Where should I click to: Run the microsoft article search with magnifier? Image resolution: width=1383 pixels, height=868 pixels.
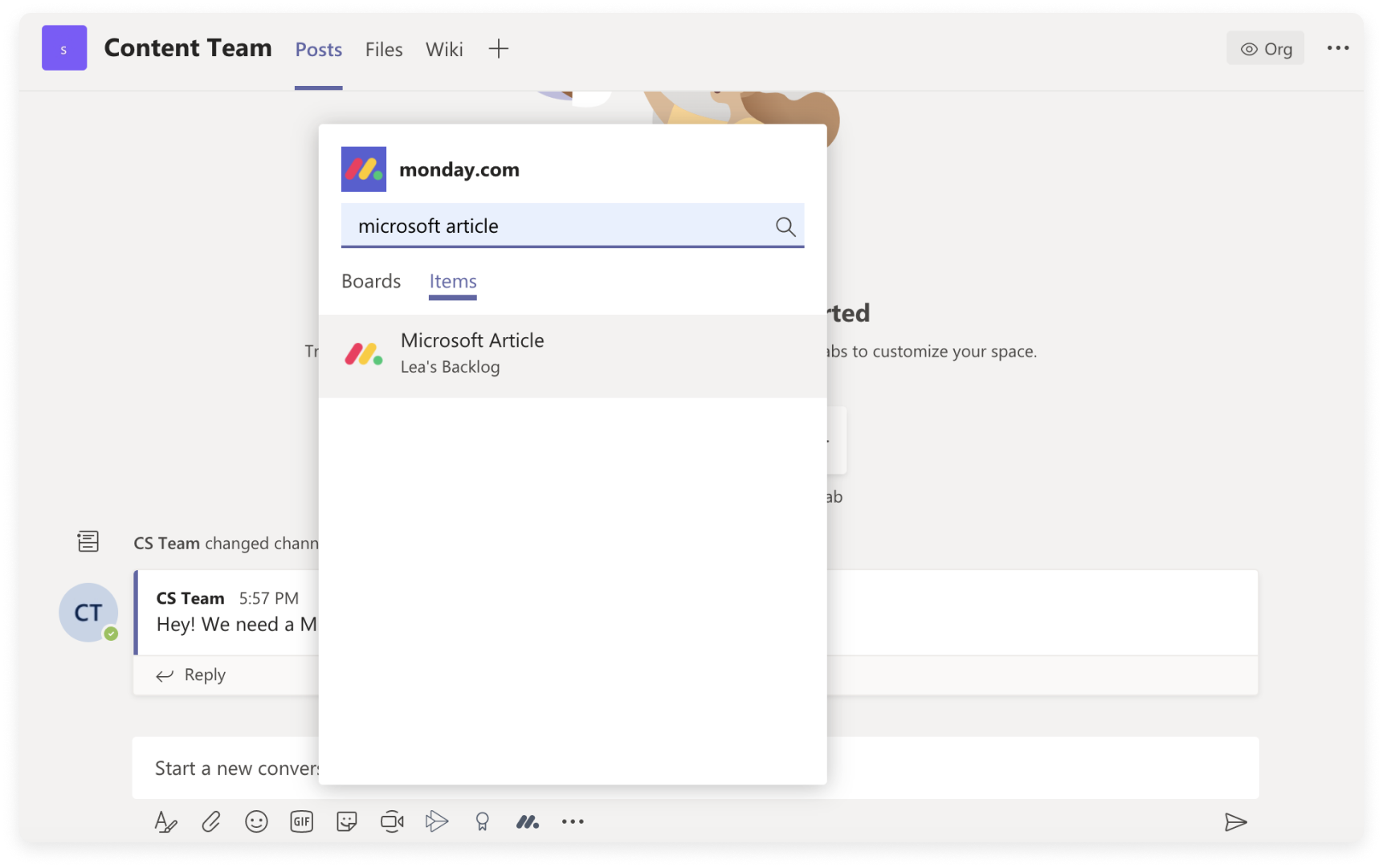pos(785,226)
